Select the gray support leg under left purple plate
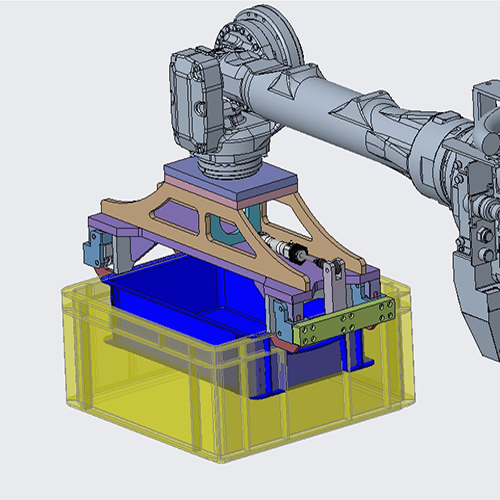The height and width of the screenshot is (500, 500). click(123, 253)
